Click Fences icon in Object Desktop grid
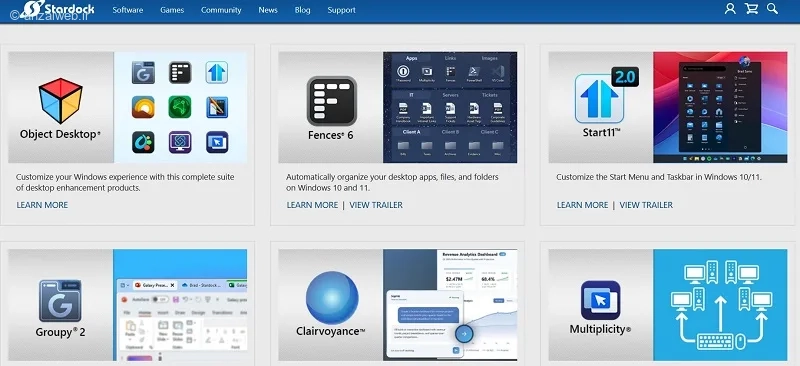This screenshot has width=800, height=366. 180,72
